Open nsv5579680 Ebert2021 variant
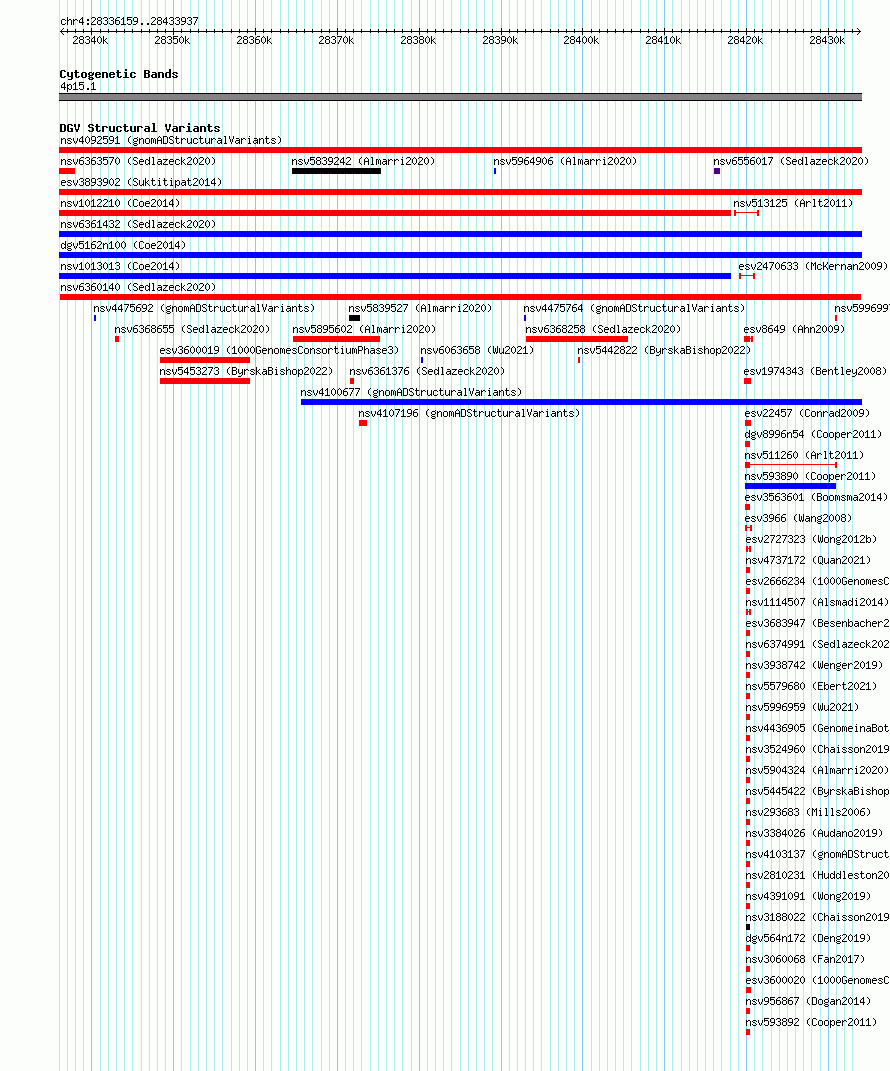Screen dimensions: 890x1071 [x=811, y=686]
